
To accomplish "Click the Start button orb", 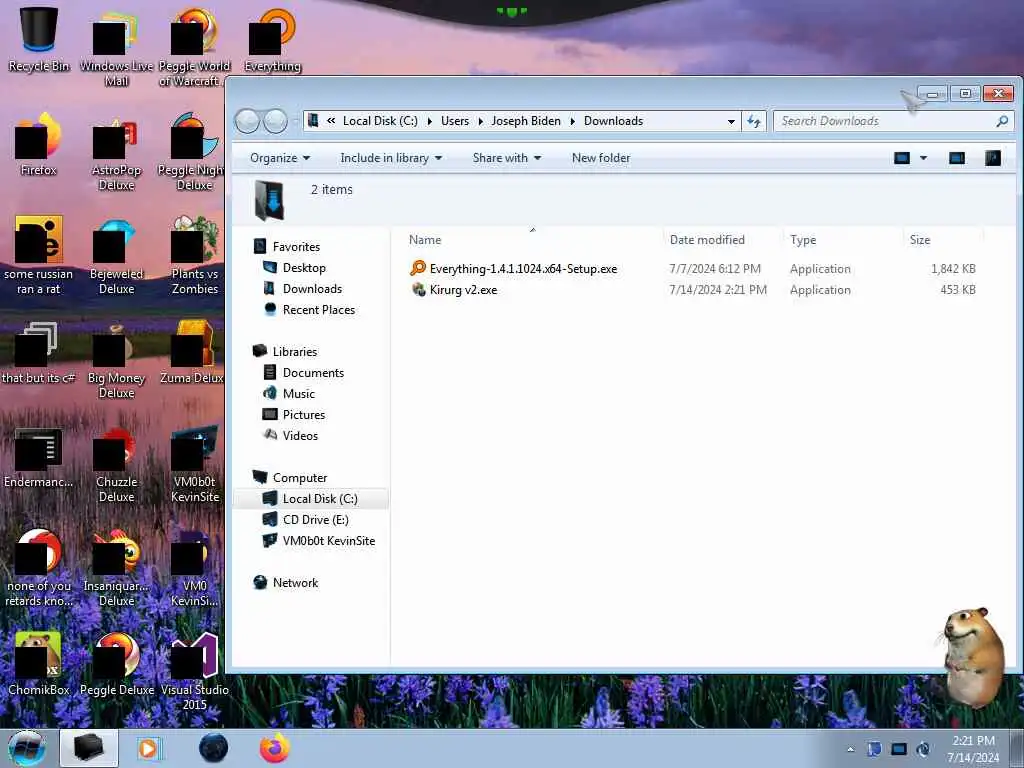I will 27,748.
